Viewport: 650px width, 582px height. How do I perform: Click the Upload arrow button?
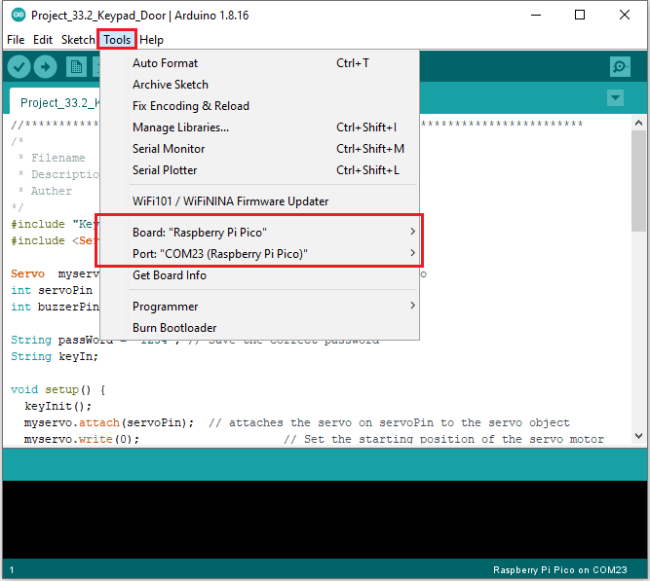pos(45,67)
